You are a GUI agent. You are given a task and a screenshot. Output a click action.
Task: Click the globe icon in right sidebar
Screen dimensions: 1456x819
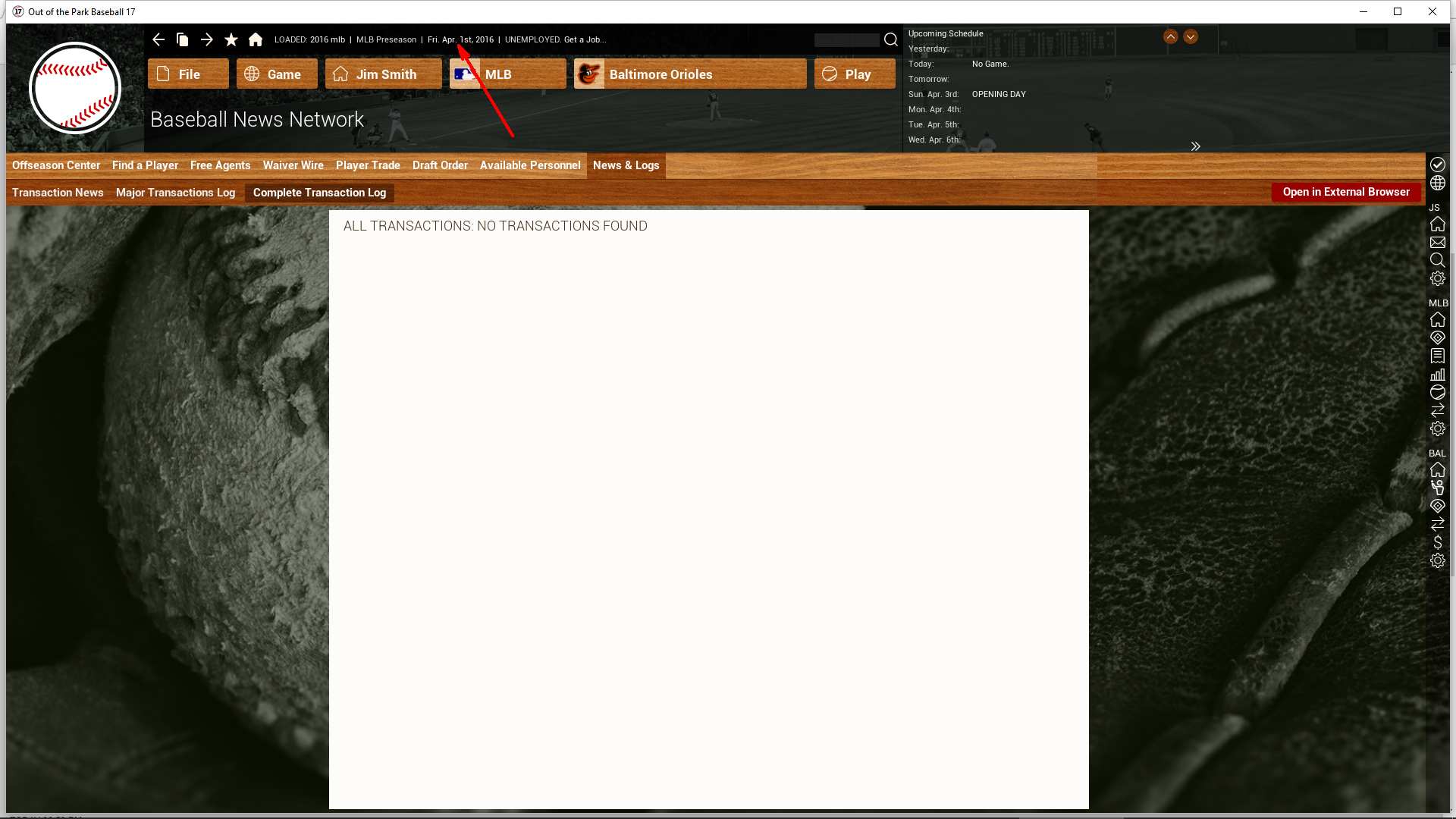1437,184
